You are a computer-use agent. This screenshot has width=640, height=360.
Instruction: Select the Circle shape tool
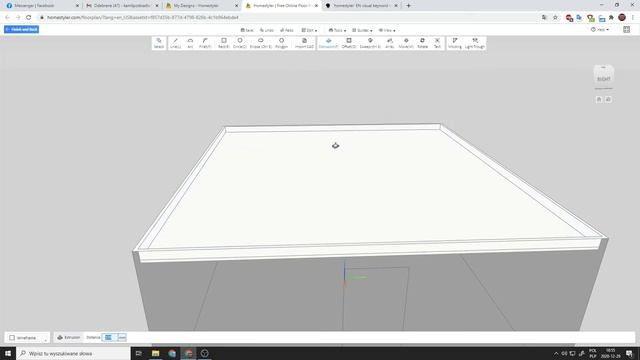(x=240, y=43)
